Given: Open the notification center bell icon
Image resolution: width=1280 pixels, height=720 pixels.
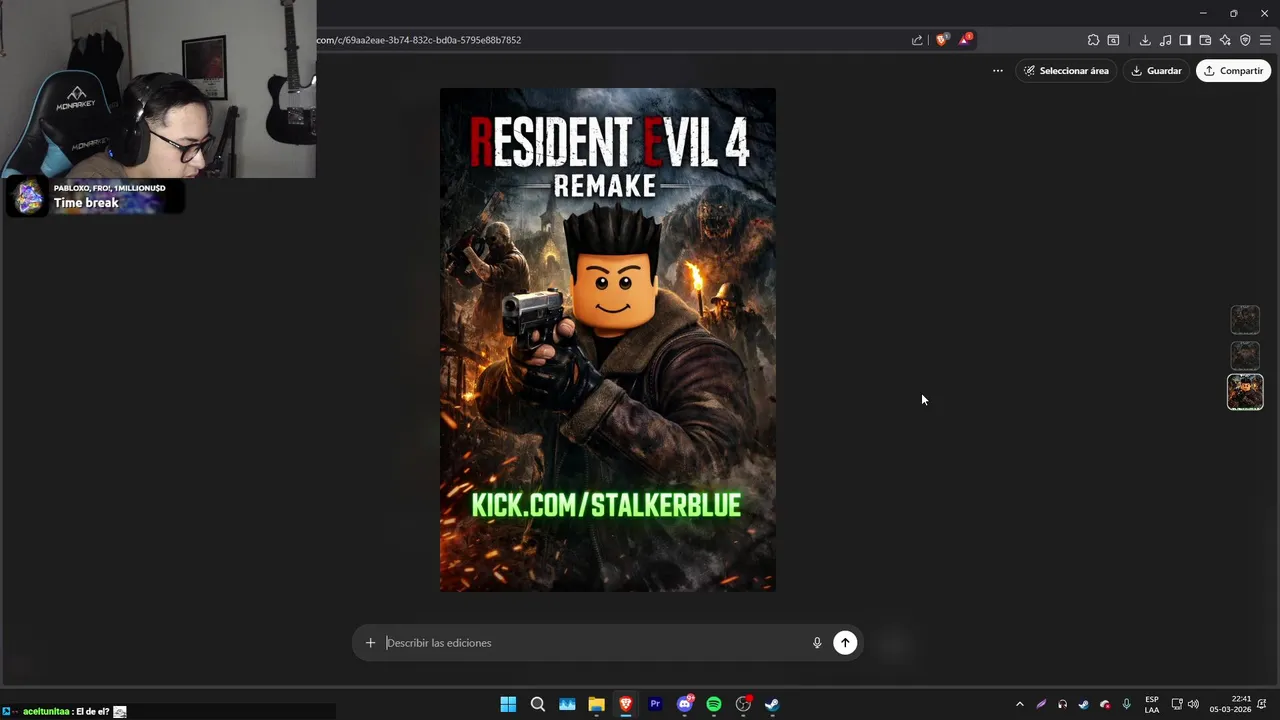Looking at the screenshot, I should 1262,704.
